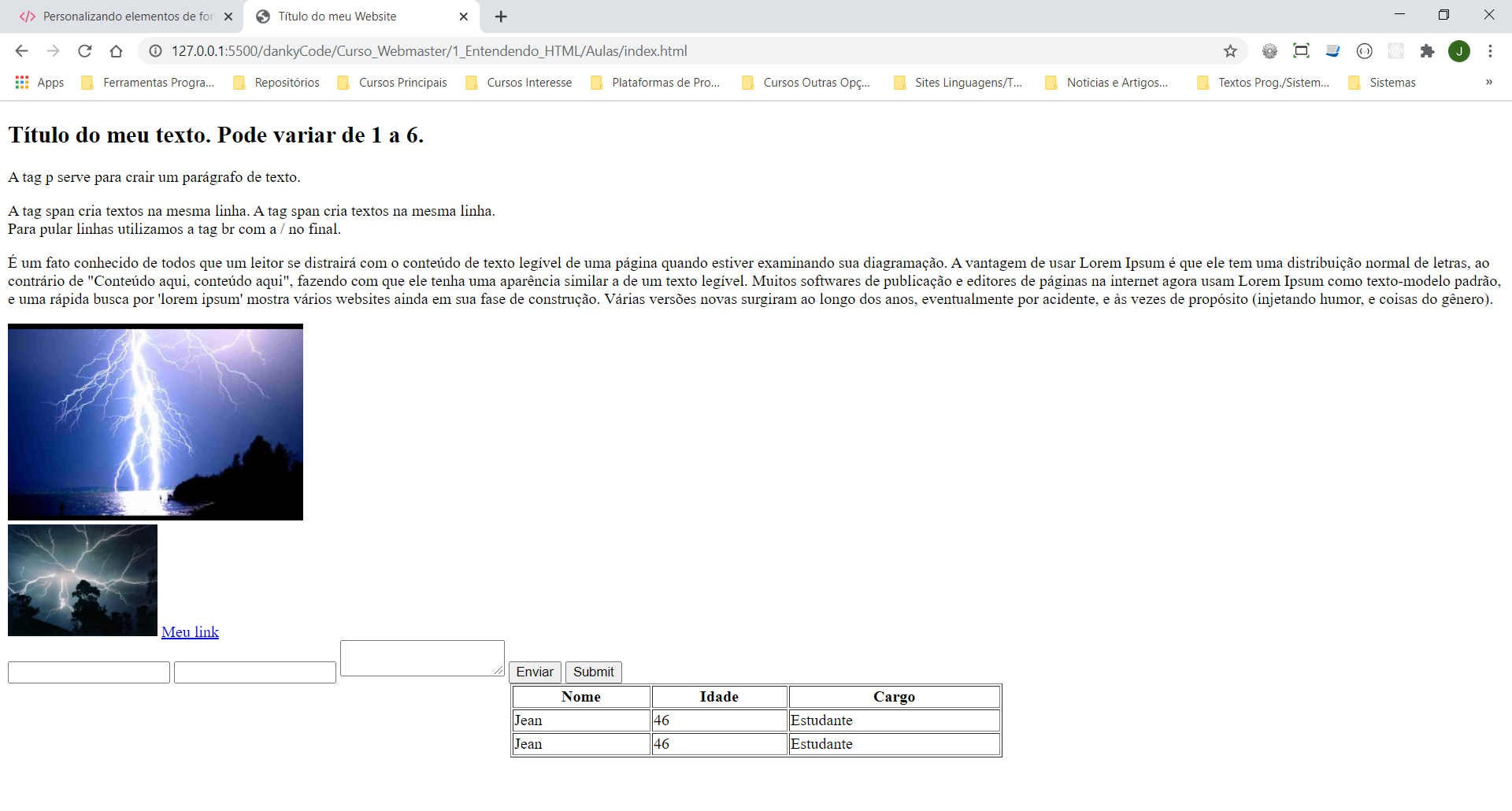Focus the first text input field
Screen dimensions: 1512x811
(89, 672)
